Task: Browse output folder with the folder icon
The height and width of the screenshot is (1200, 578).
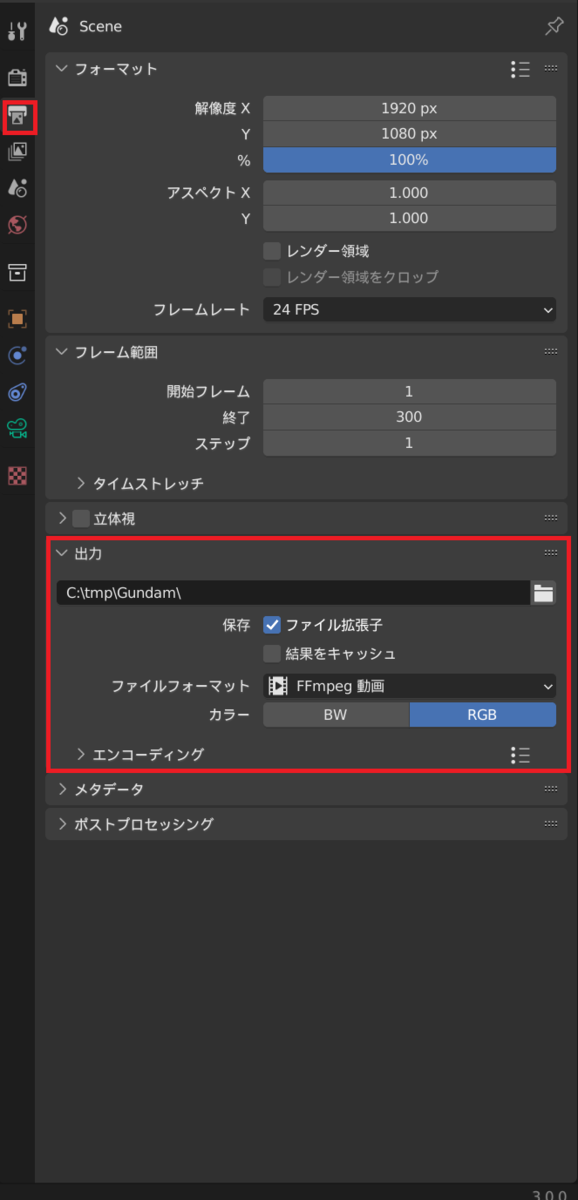Action: point(543,593)
